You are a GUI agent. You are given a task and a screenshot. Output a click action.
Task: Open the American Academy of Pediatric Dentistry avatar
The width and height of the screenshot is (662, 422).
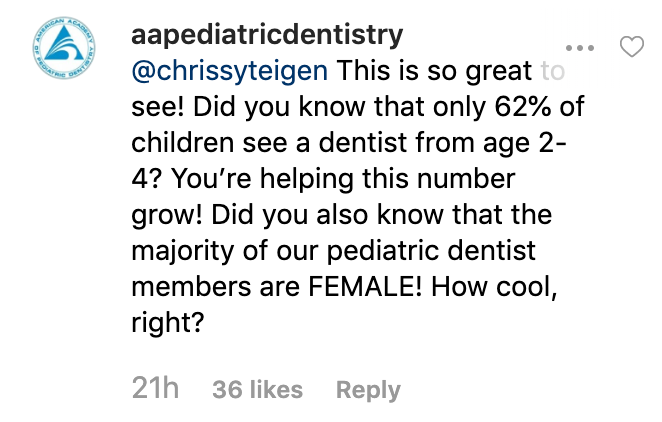(64, 48)
